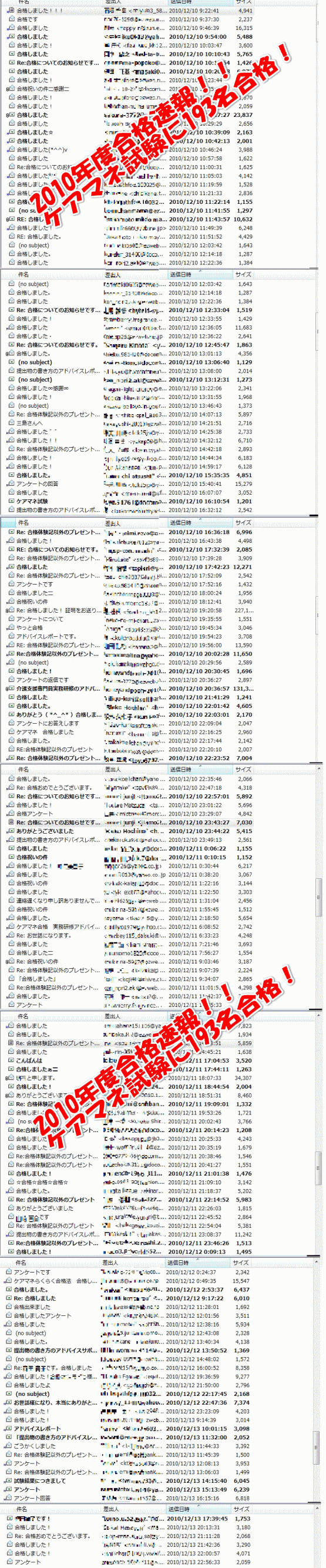Click envelope icon of 'ケアマネらくらく合格法' email
326x1568 pixels.
click(8, 1281)
